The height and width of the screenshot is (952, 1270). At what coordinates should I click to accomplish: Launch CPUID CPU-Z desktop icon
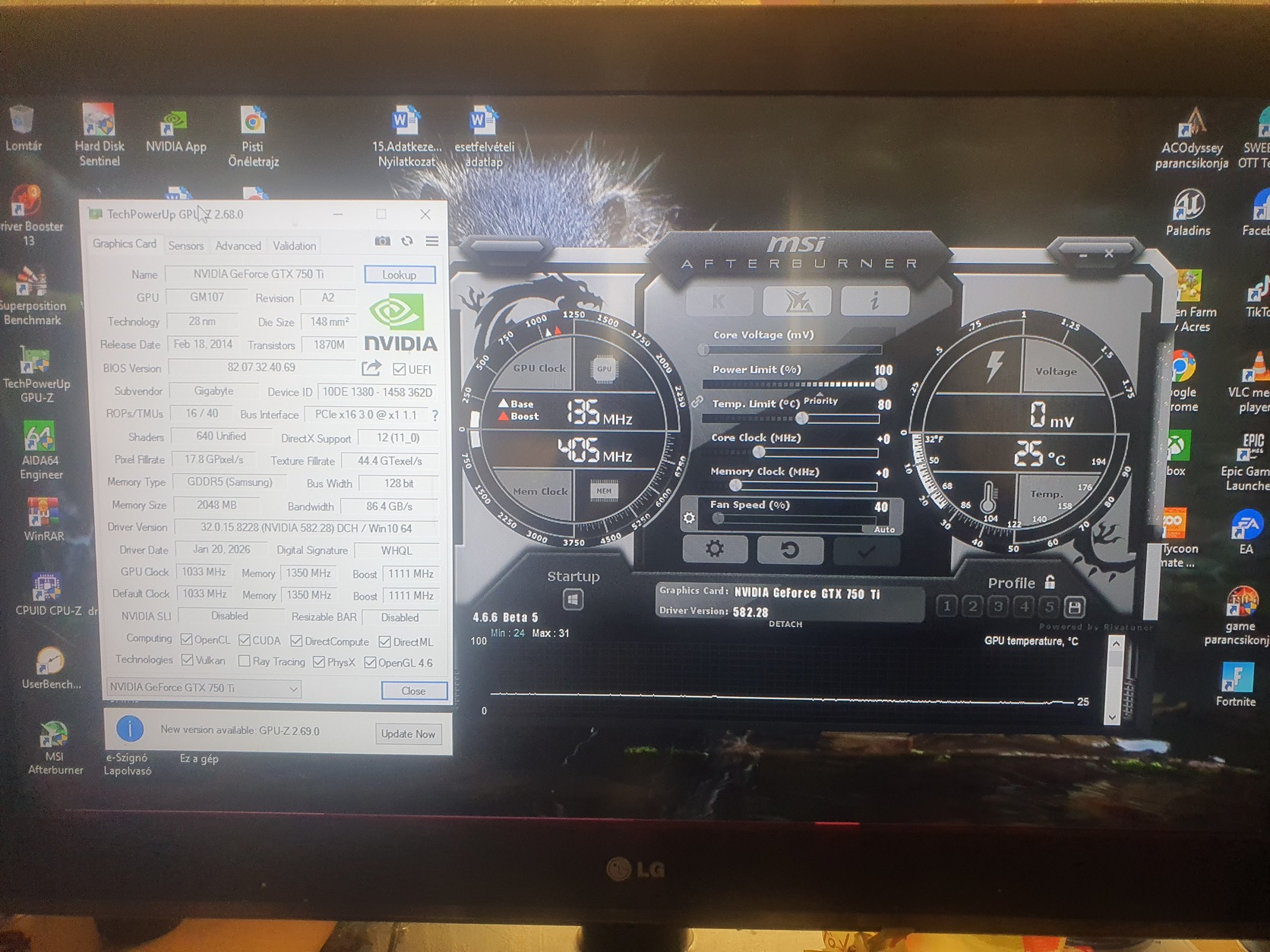tap(48, 594)
